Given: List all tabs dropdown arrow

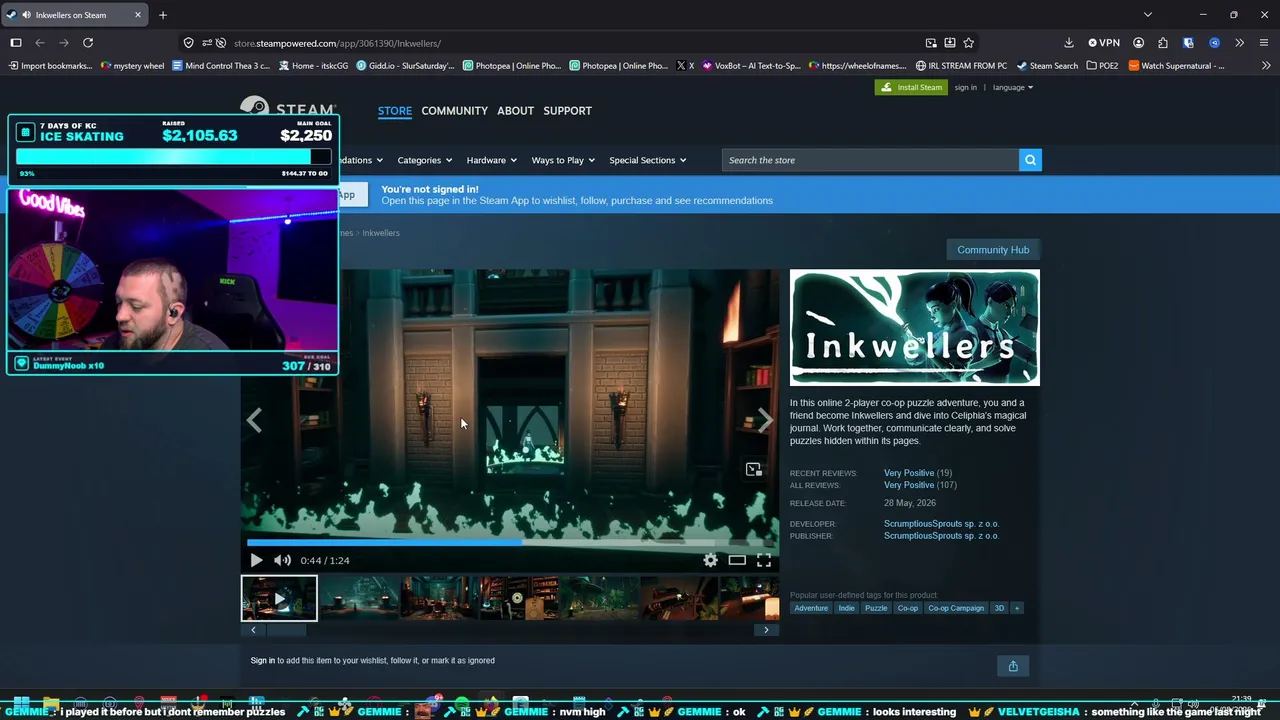Looking at the screenshot, I should pos(1148,15).
